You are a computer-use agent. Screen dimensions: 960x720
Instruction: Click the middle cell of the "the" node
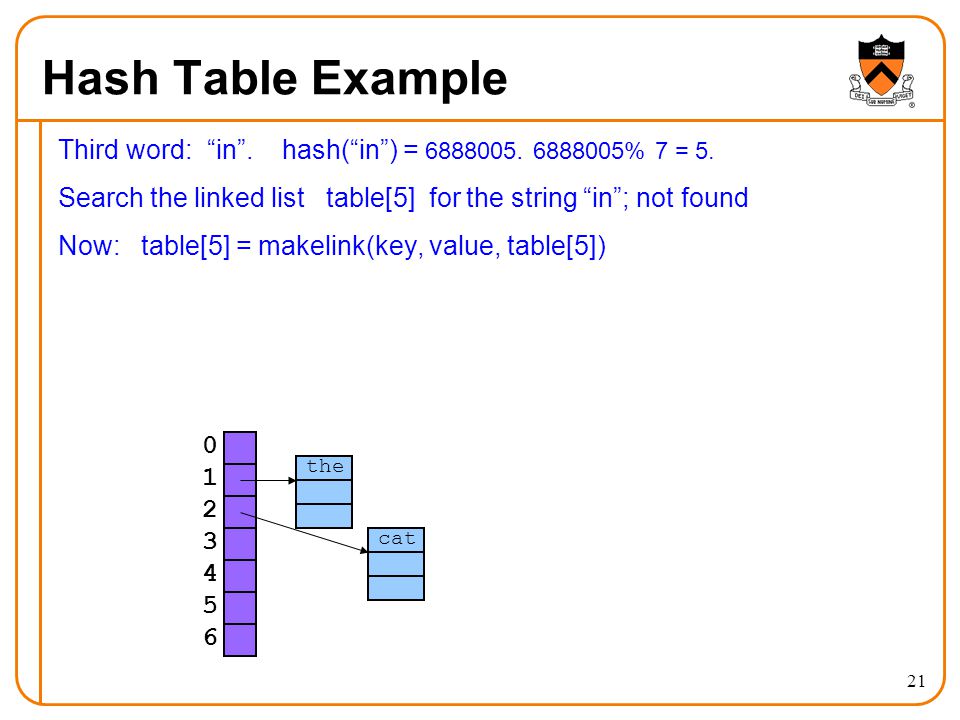tap(324, 492)
